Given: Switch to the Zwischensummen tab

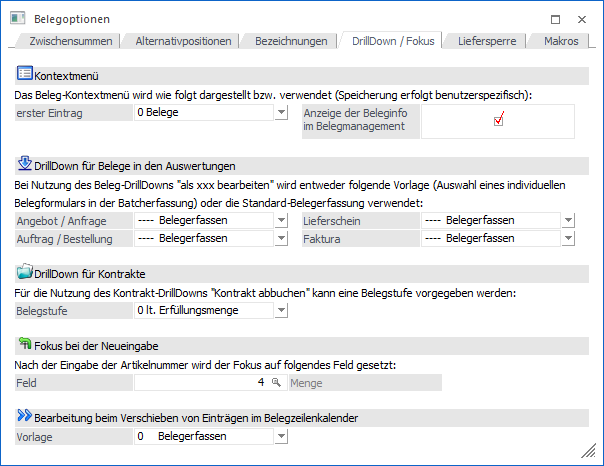Looking at the screenshot, I should coord(70,41).
